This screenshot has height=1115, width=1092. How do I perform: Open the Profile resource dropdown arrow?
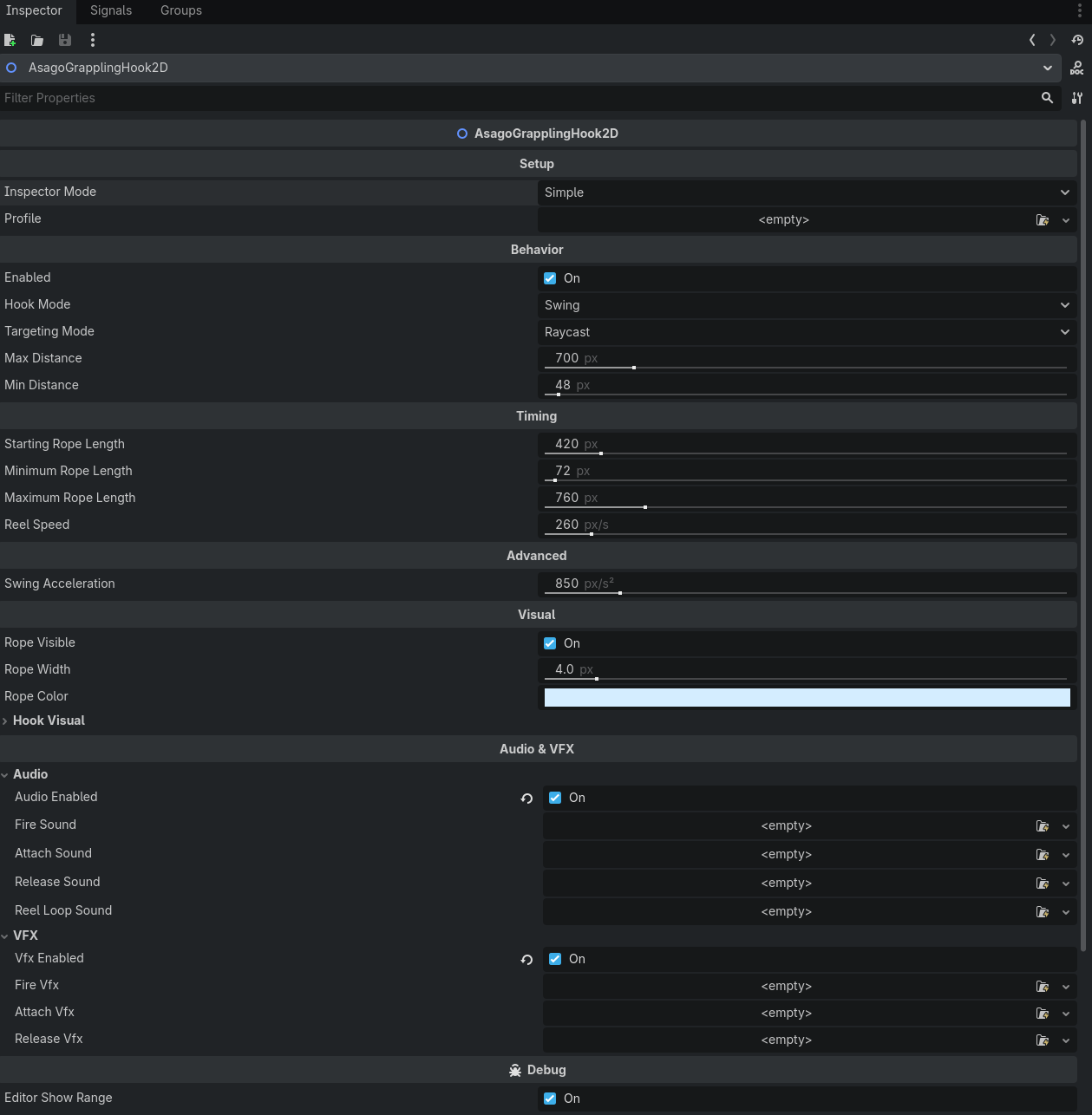click(1066, 220)
